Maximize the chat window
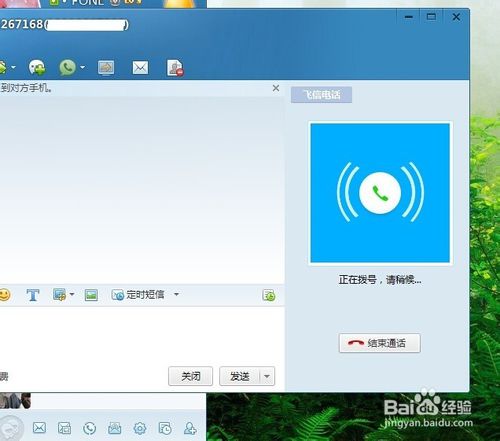 click(x=432, y=17)
